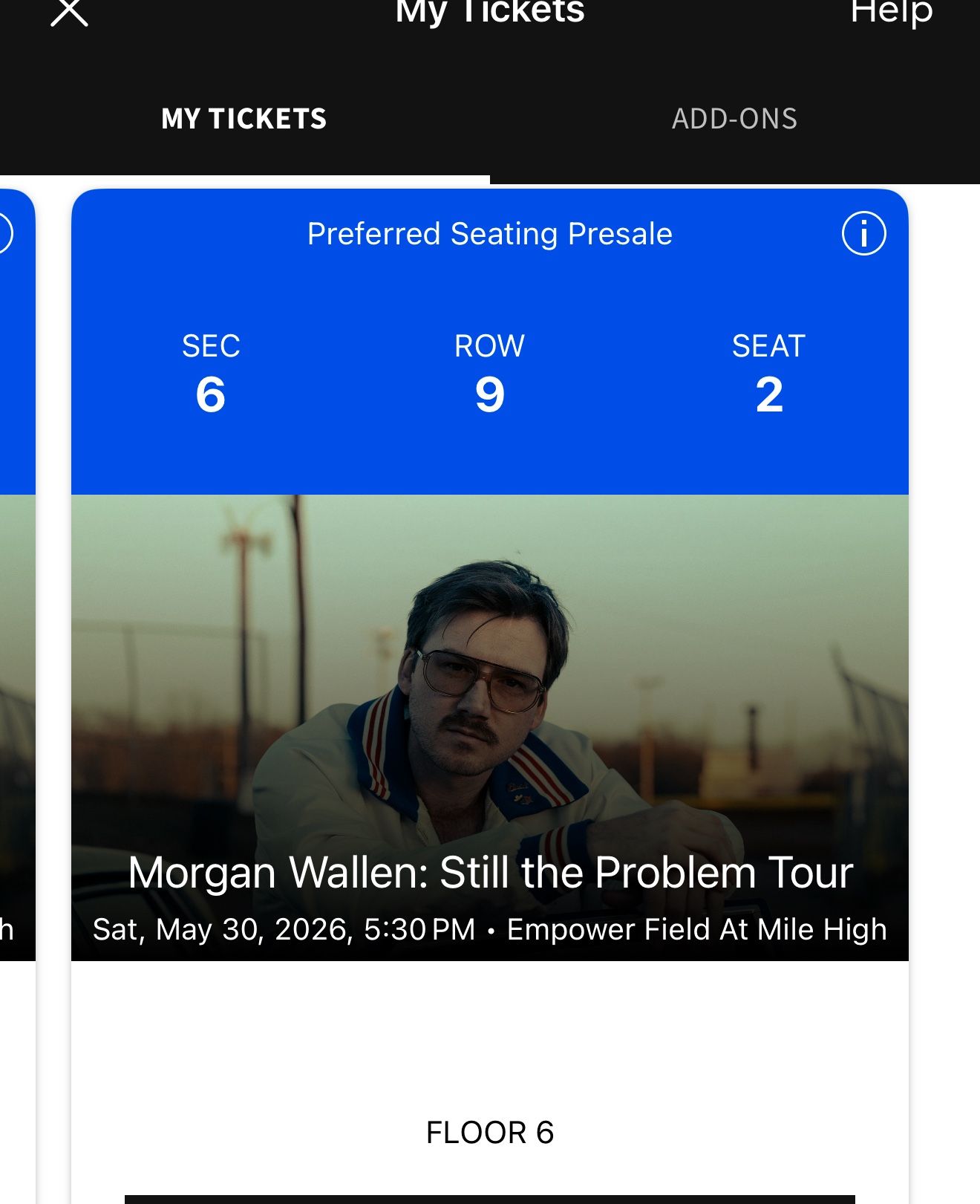980x1204 pixels.
Task: Select the FLOOR 6 label
Action: (489, 1131)
